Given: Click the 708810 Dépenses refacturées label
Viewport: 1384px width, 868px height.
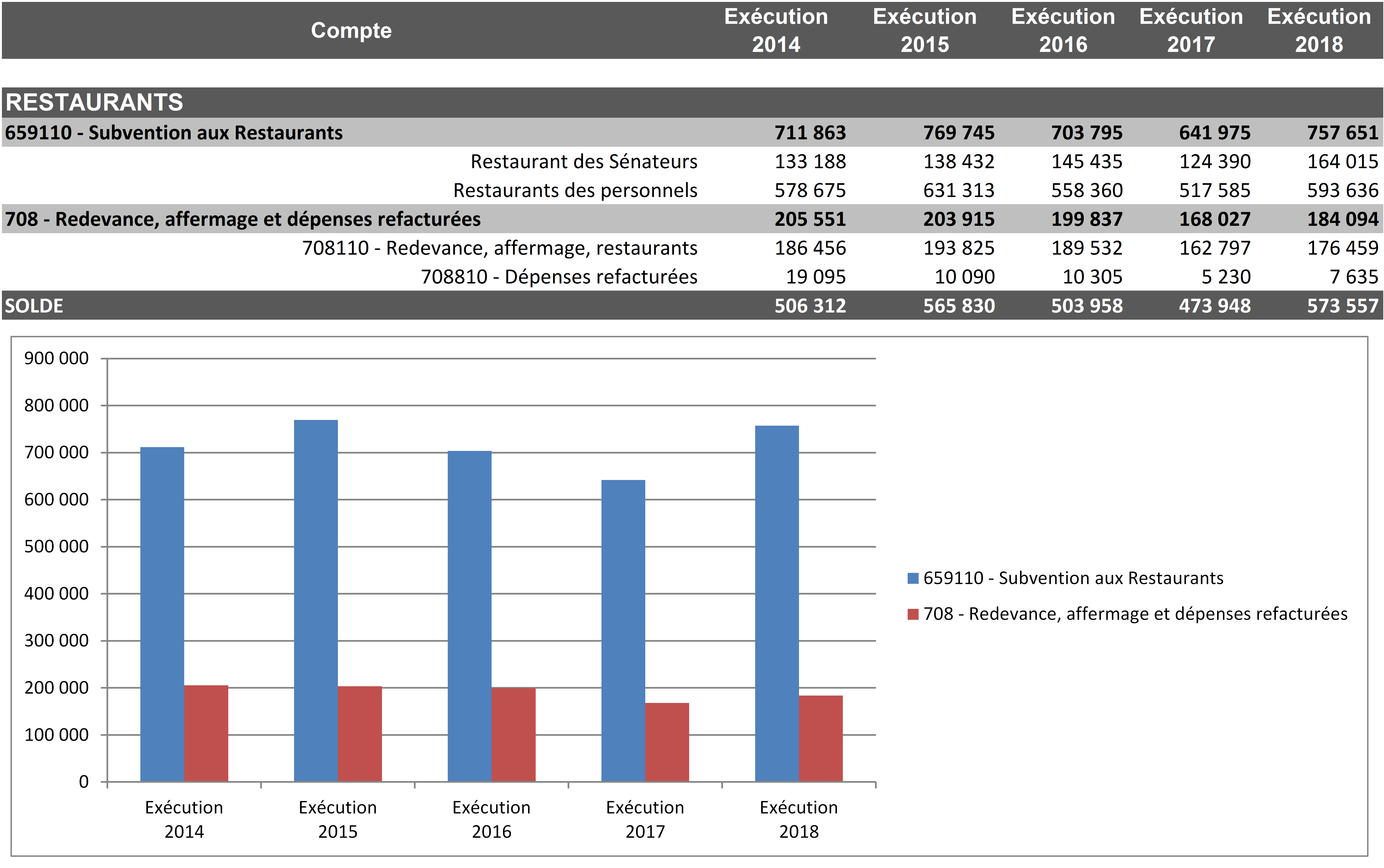Looking at the screenshot, I should [559, 277].
